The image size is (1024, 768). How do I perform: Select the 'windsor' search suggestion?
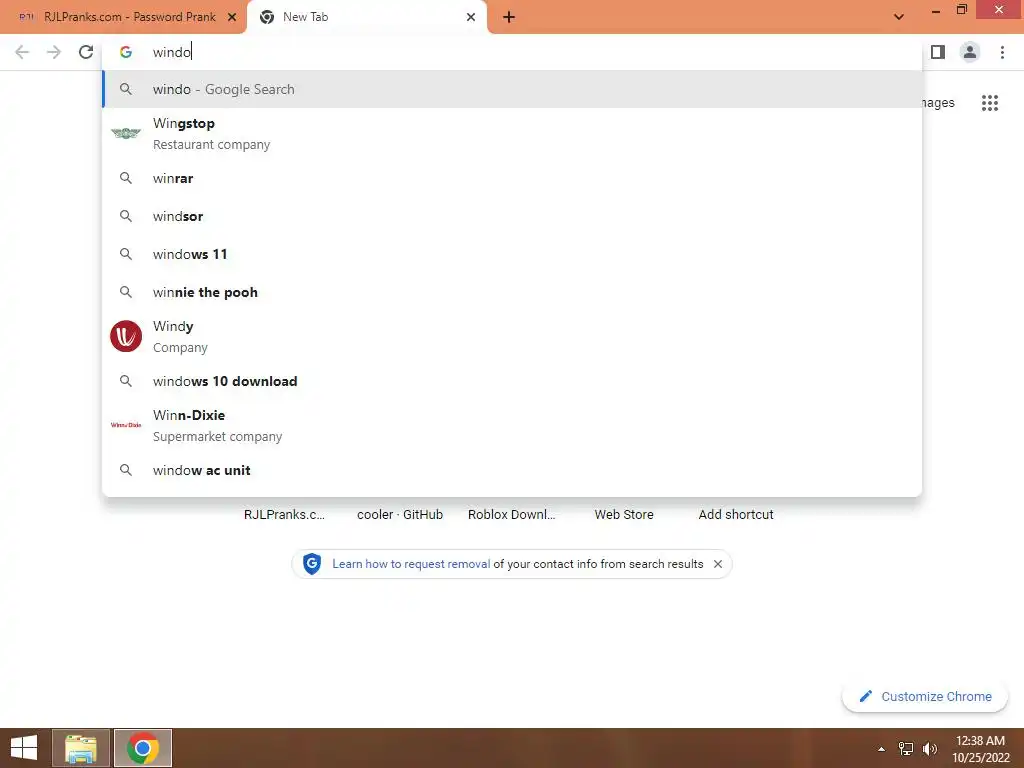[512, 216]
